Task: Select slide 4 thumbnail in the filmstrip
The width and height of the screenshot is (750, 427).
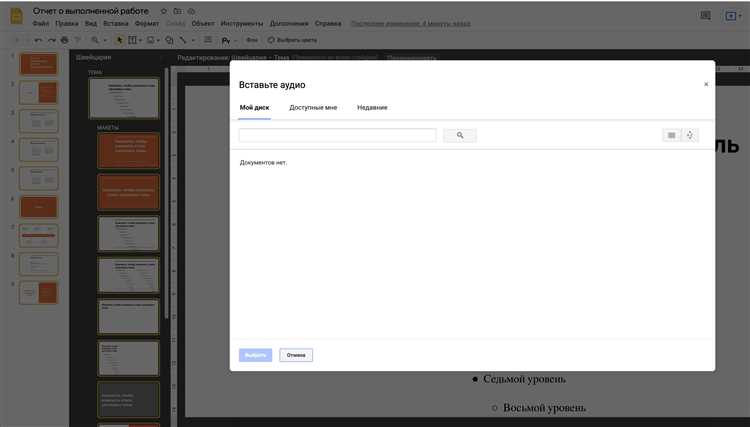Action: tap(38, 150)
